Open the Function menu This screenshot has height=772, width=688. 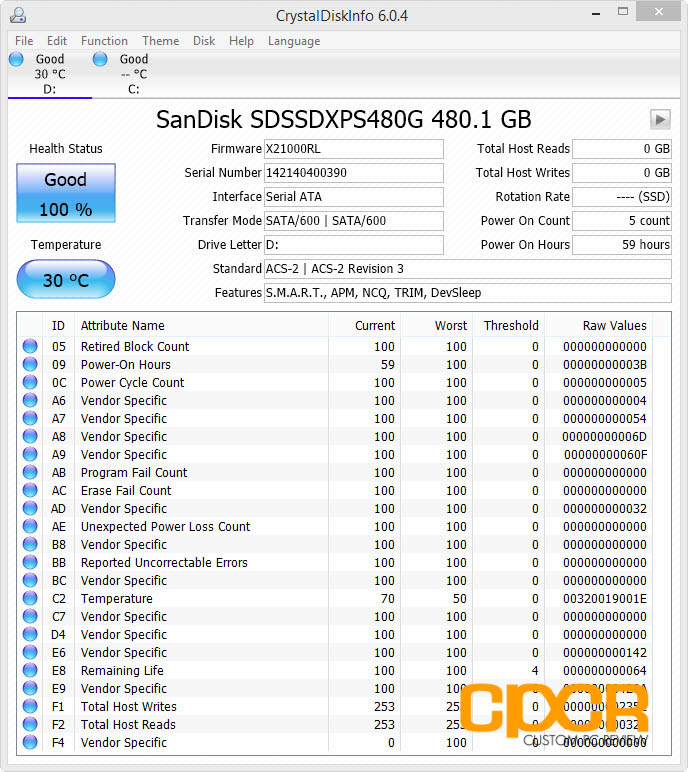104,41
